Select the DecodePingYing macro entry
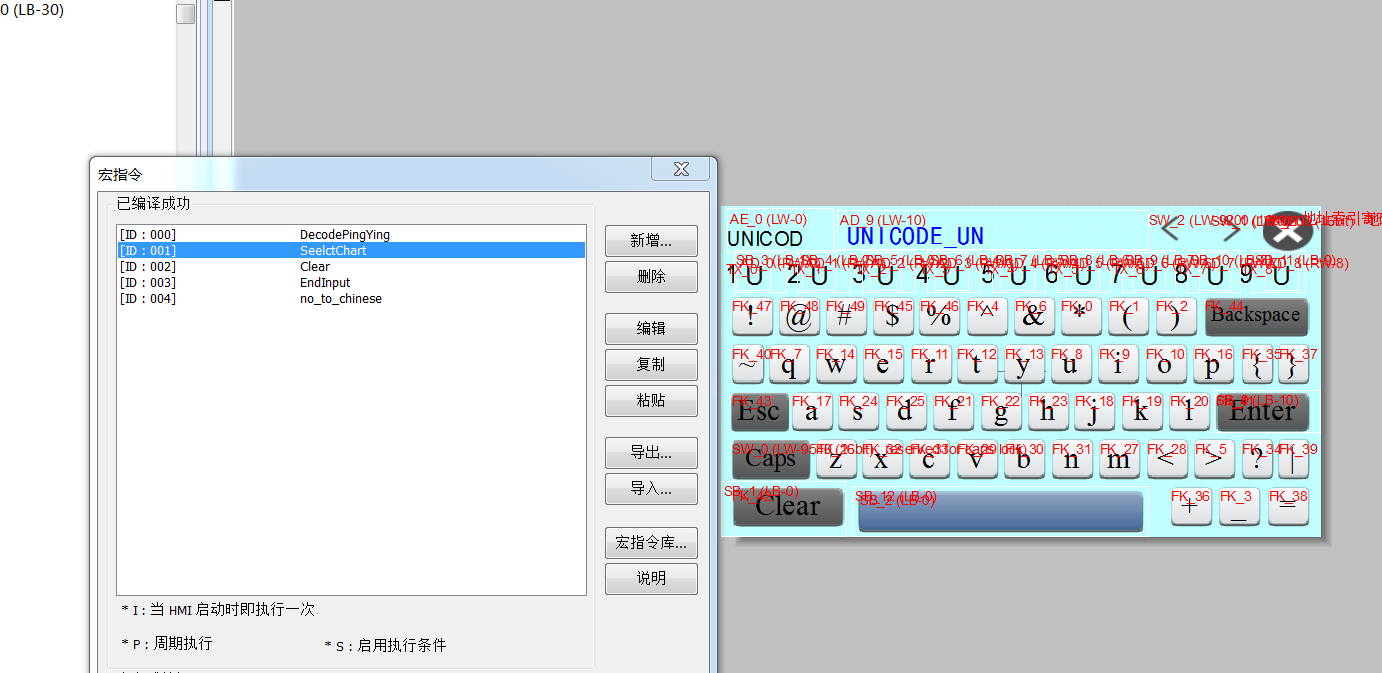Screen dimensions: 1382x673 click(x=344, y=235)
